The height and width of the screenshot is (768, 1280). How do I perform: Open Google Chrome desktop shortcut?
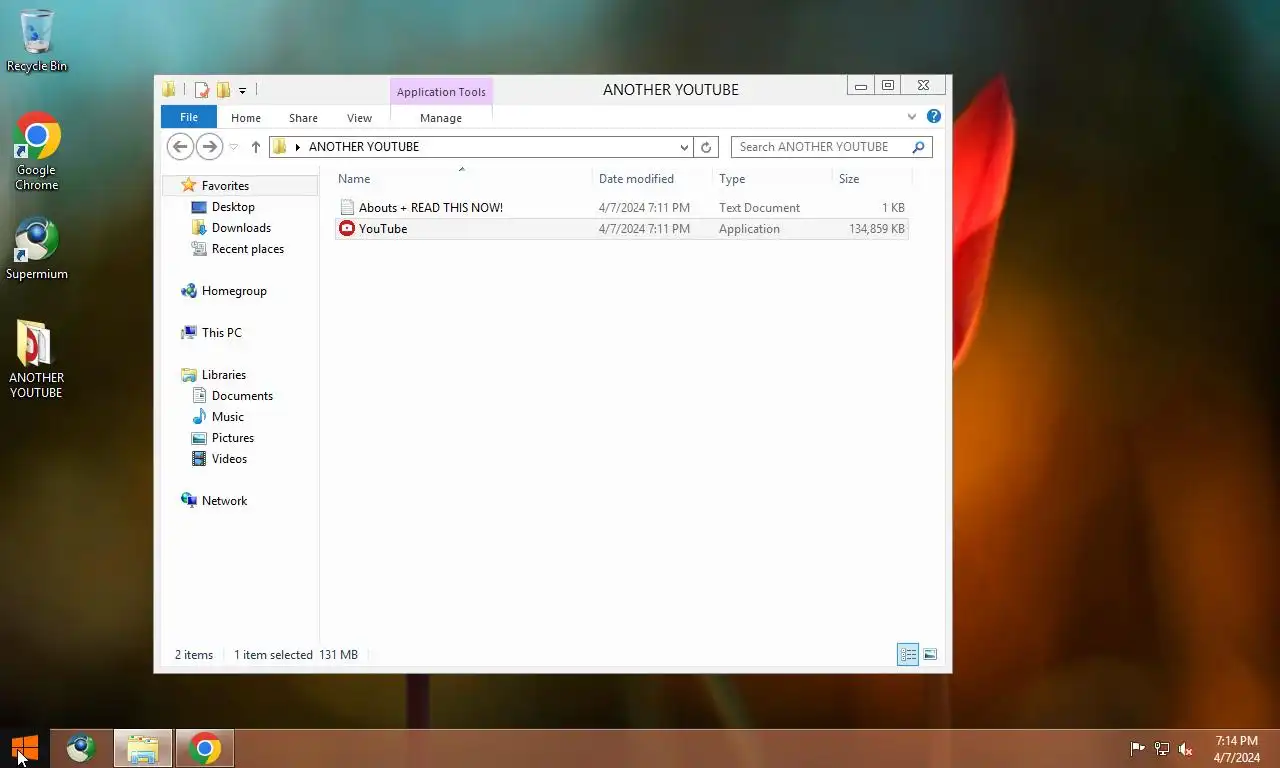[37, 151]
